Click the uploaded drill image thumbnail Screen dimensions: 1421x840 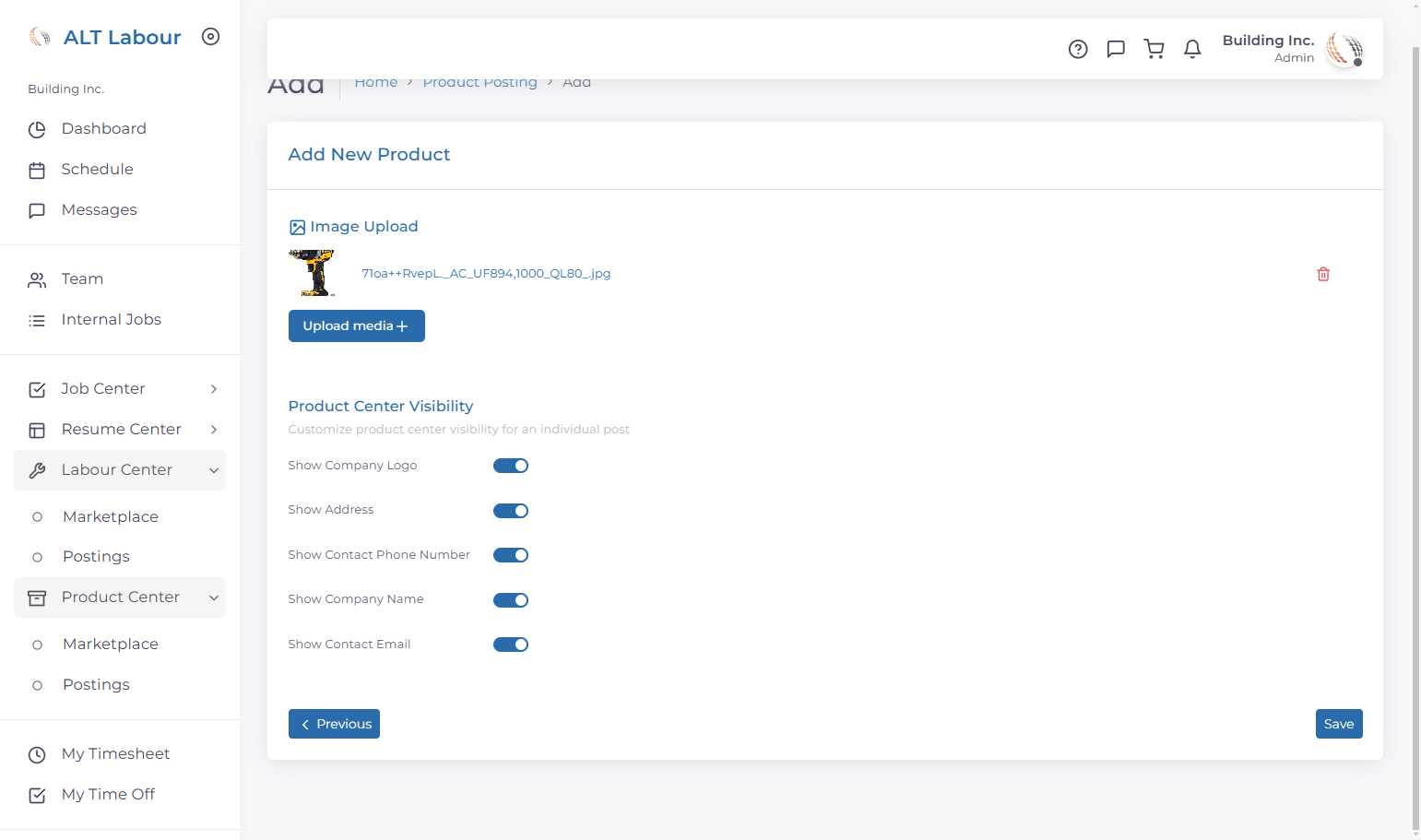[x=313, y=273]
